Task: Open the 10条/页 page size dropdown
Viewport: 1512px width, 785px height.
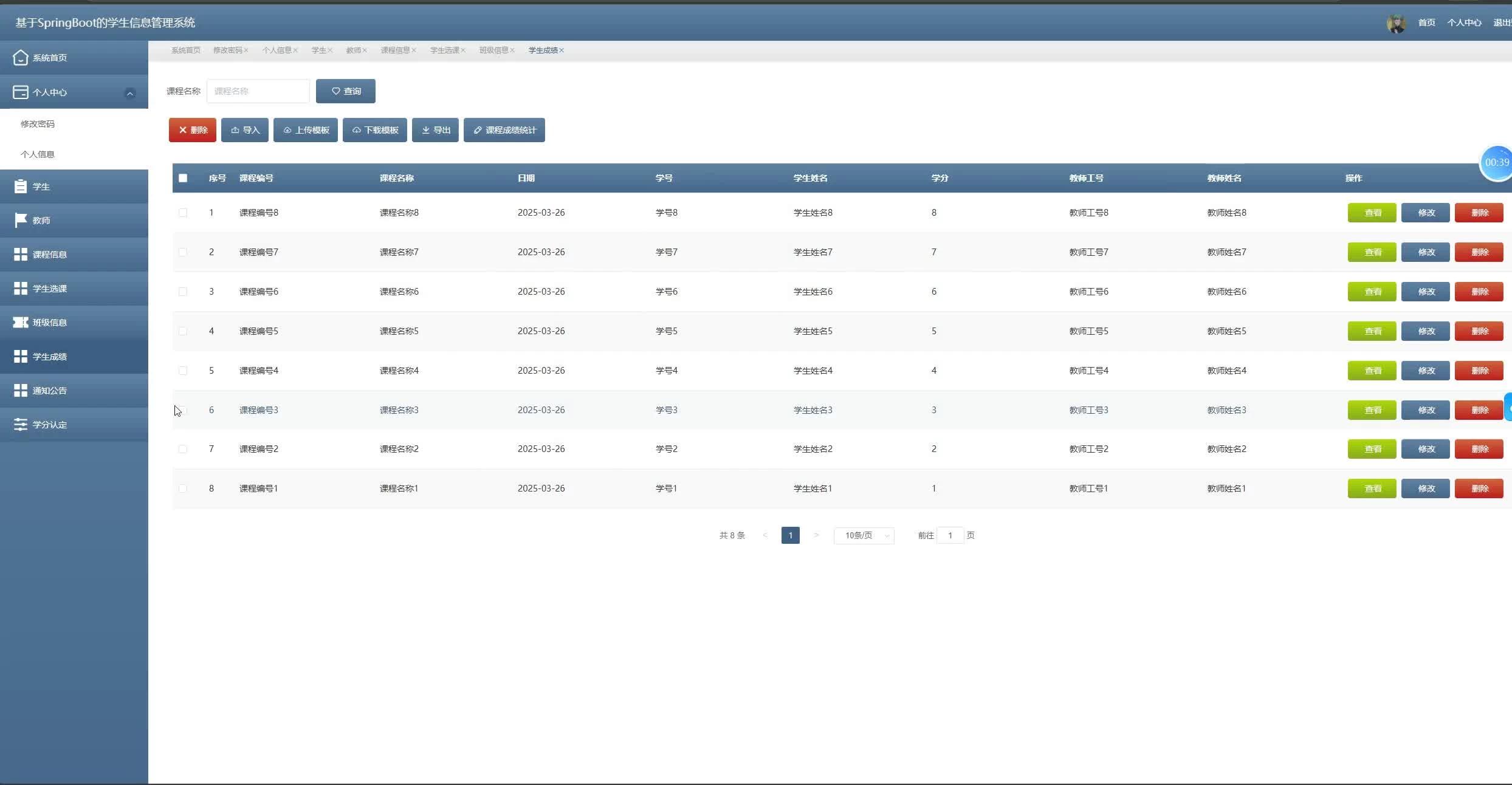Action: point(864,535)
